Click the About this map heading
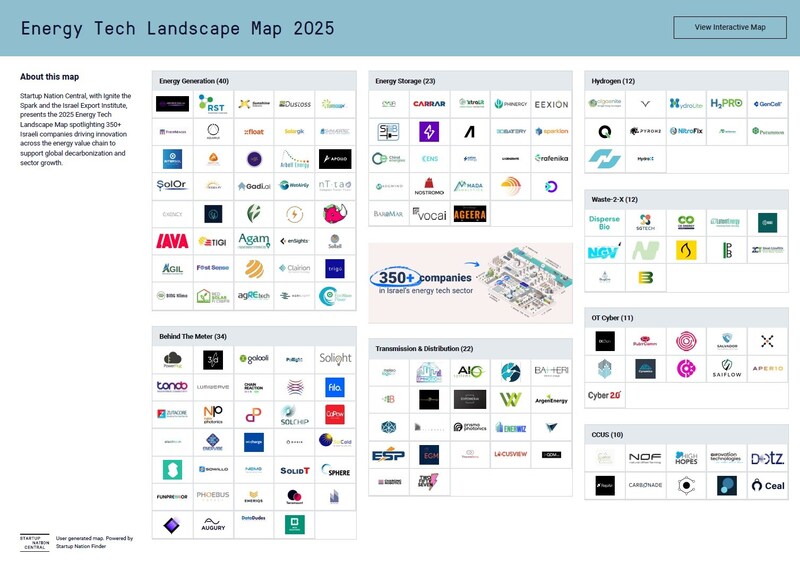Image resolution: width=800 pixels, height=564 pixels. click(x=49, y=77)
